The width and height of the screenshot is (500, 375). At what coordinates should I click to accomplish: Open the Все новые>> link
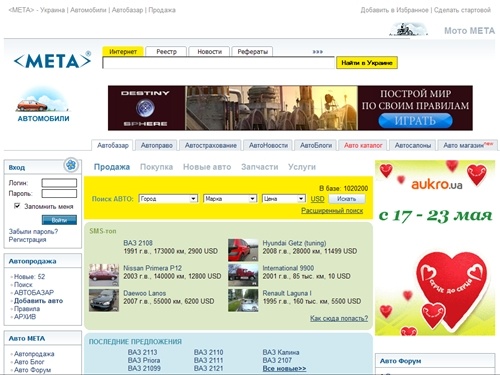click(x=284, y=368)
